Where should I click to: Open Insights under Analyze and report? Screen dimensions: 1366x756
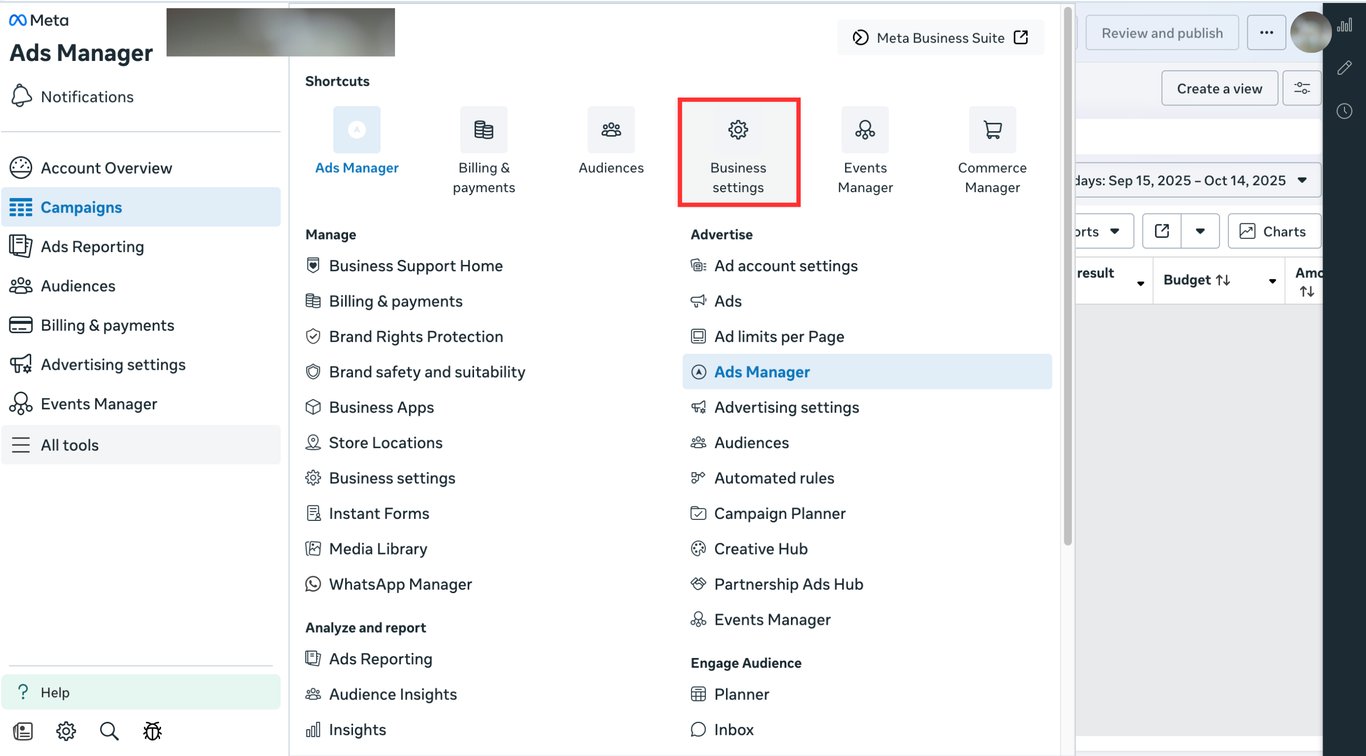(x=345, y=730)
